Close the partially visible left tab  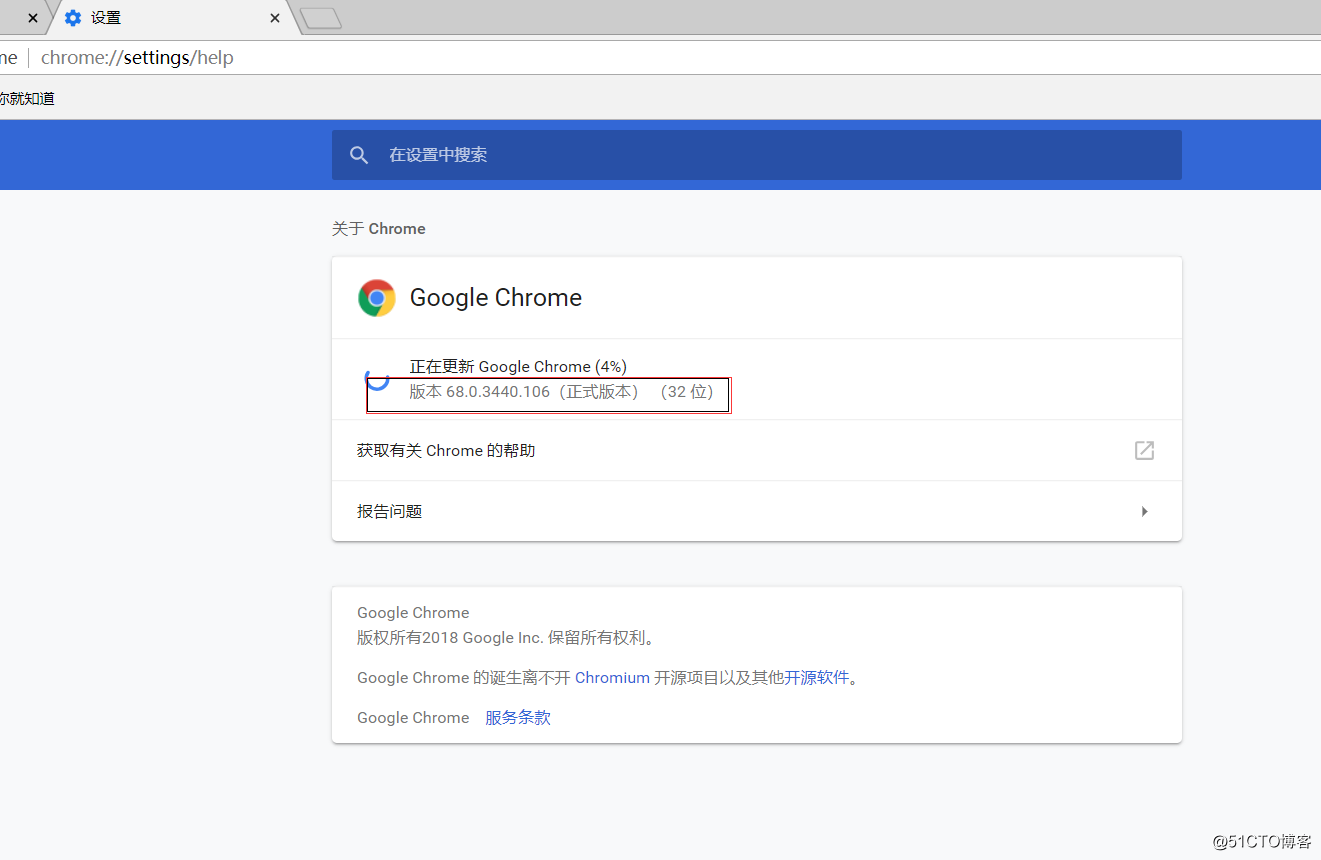pyautogui.click(x=33, y=18)
